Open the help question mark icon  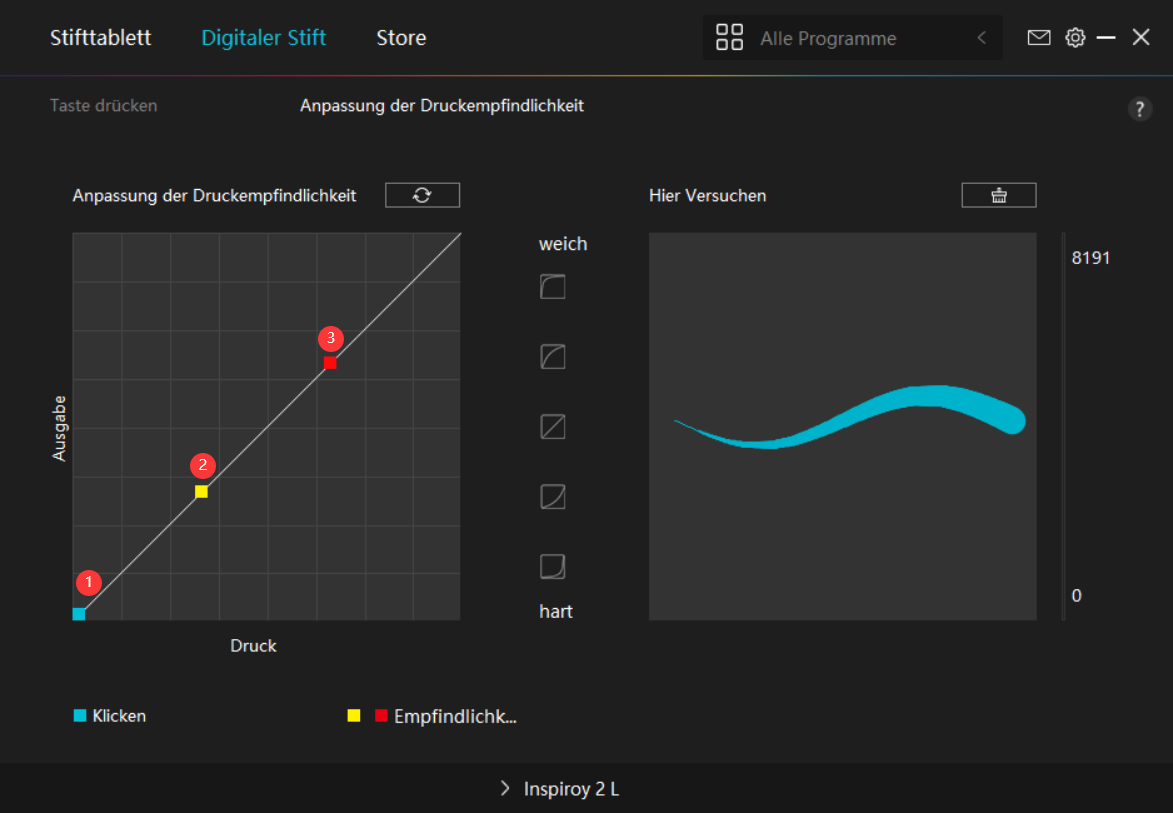pyautogui.click(x=1140, y=109)
